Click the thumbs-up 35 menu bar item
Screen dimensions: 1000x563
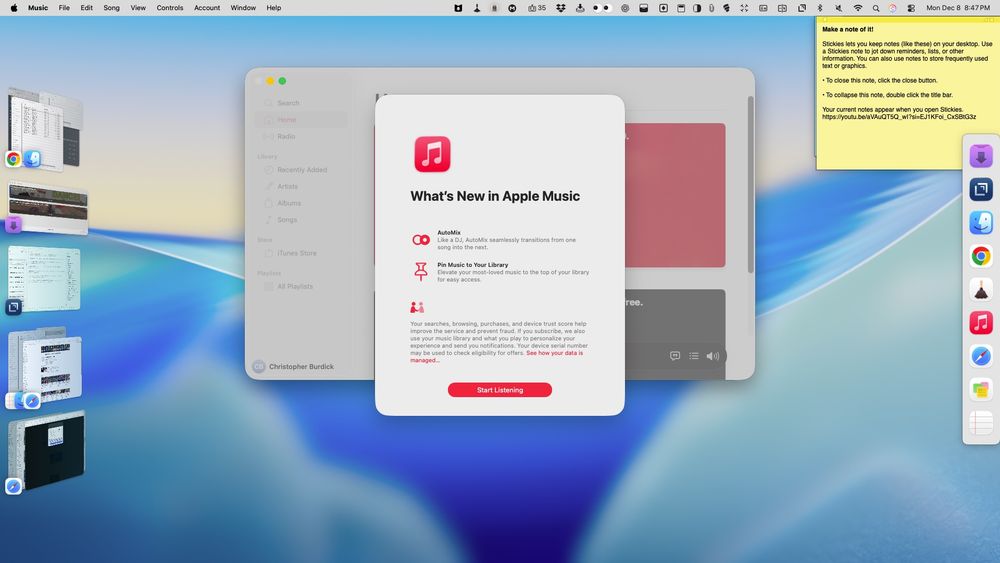point(537,8)
